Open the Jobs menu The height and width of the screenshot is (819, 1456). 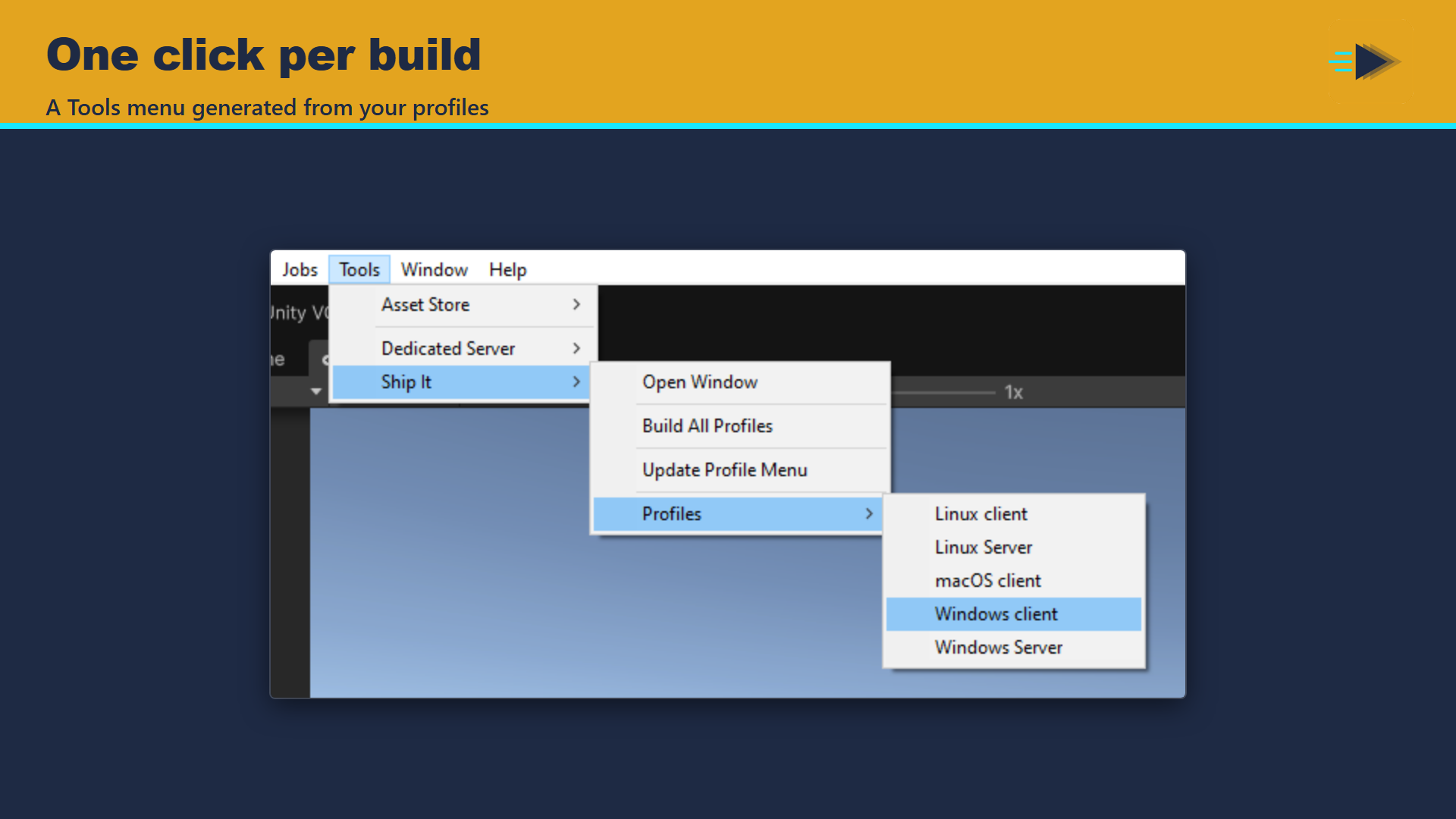coord(300,270)
